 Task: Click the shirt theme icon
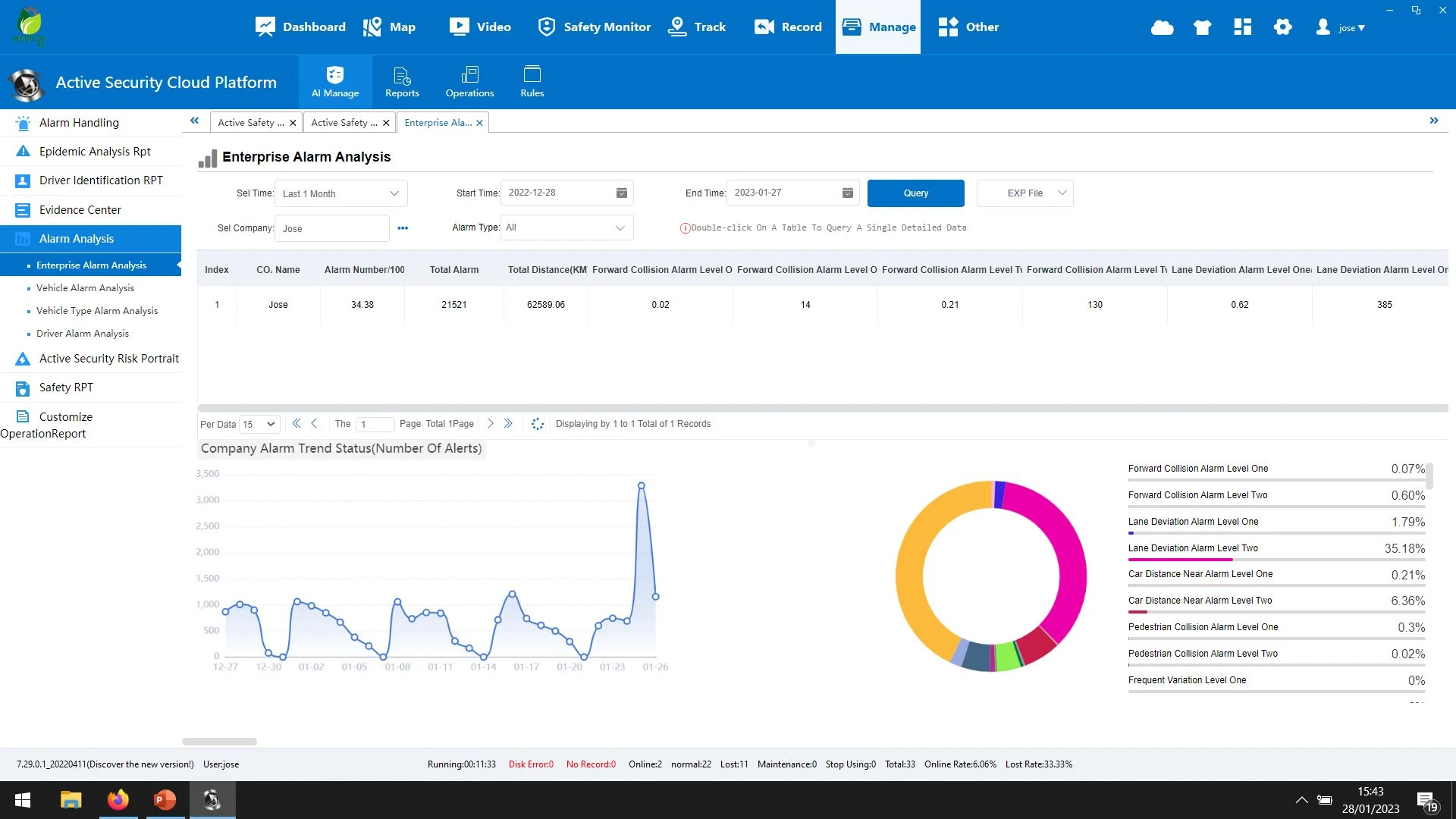1202,28
